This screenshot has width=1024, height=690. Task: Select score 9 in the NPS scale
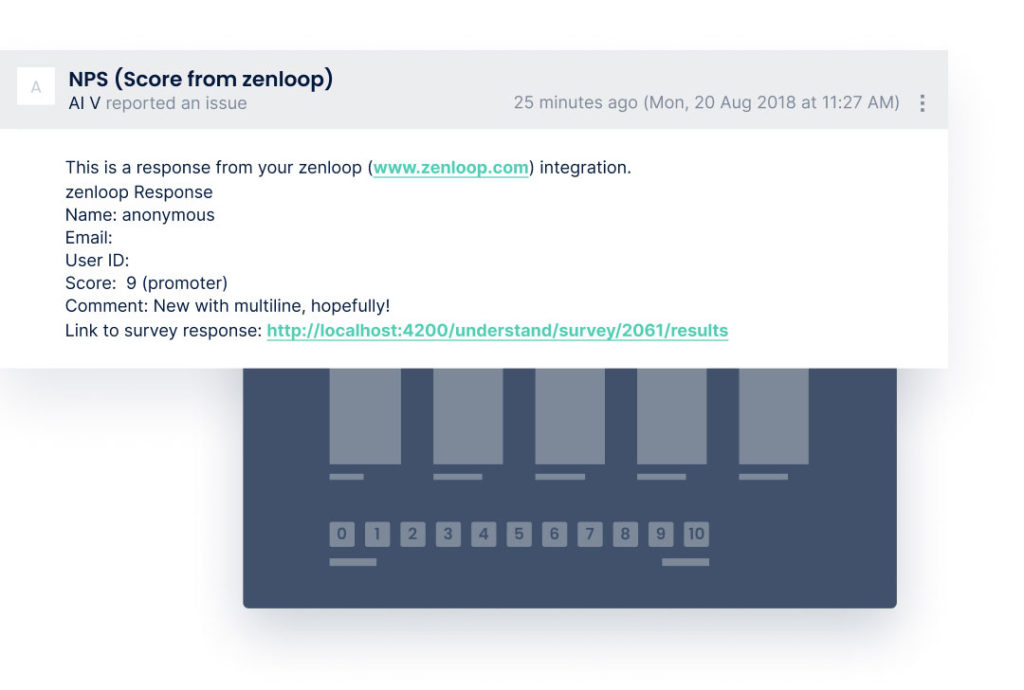(x=660, y=534)
